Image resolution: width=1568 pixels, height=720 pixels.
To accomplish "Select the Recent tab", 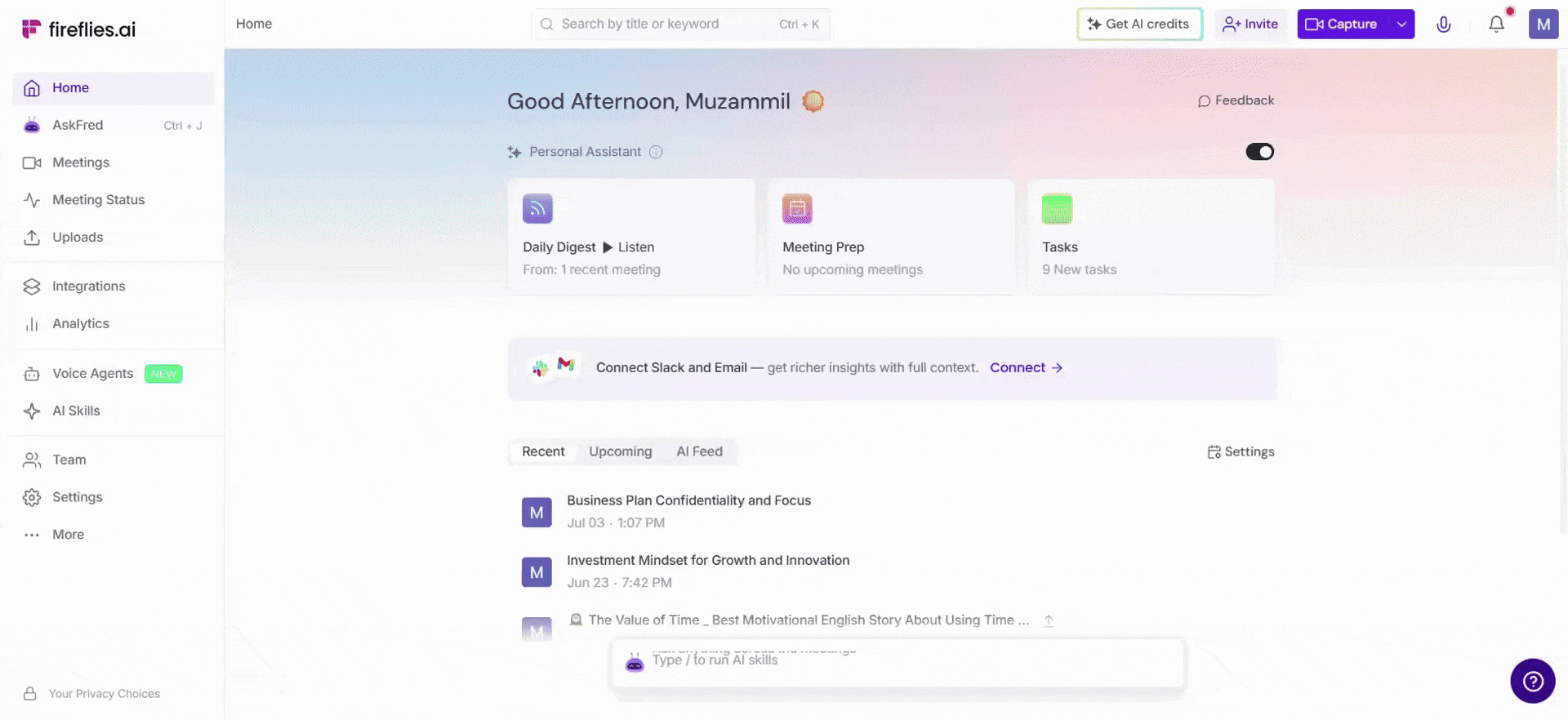I will pos(543,452).
